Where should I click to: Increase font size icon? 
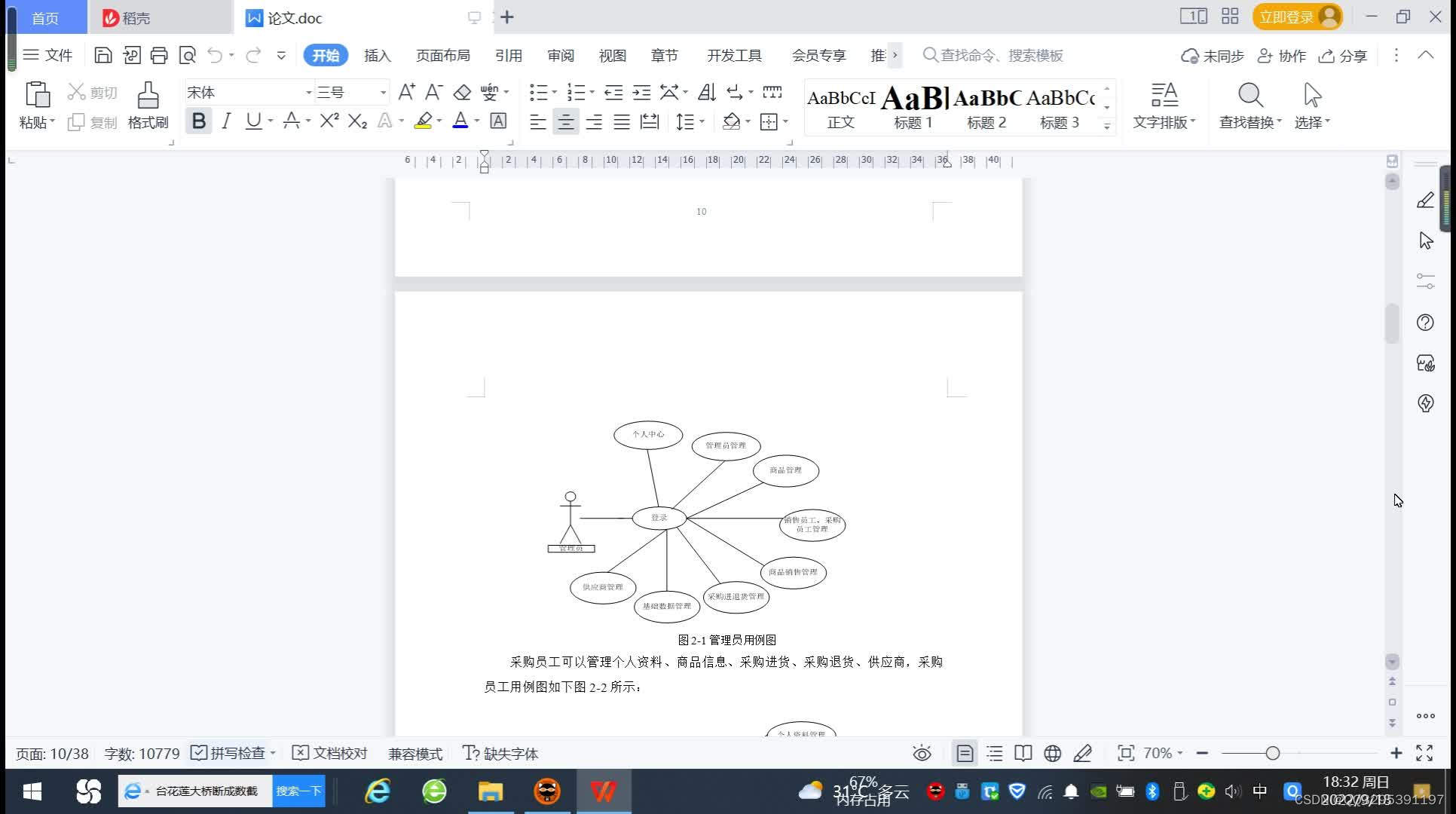click(x=406, y=92)
